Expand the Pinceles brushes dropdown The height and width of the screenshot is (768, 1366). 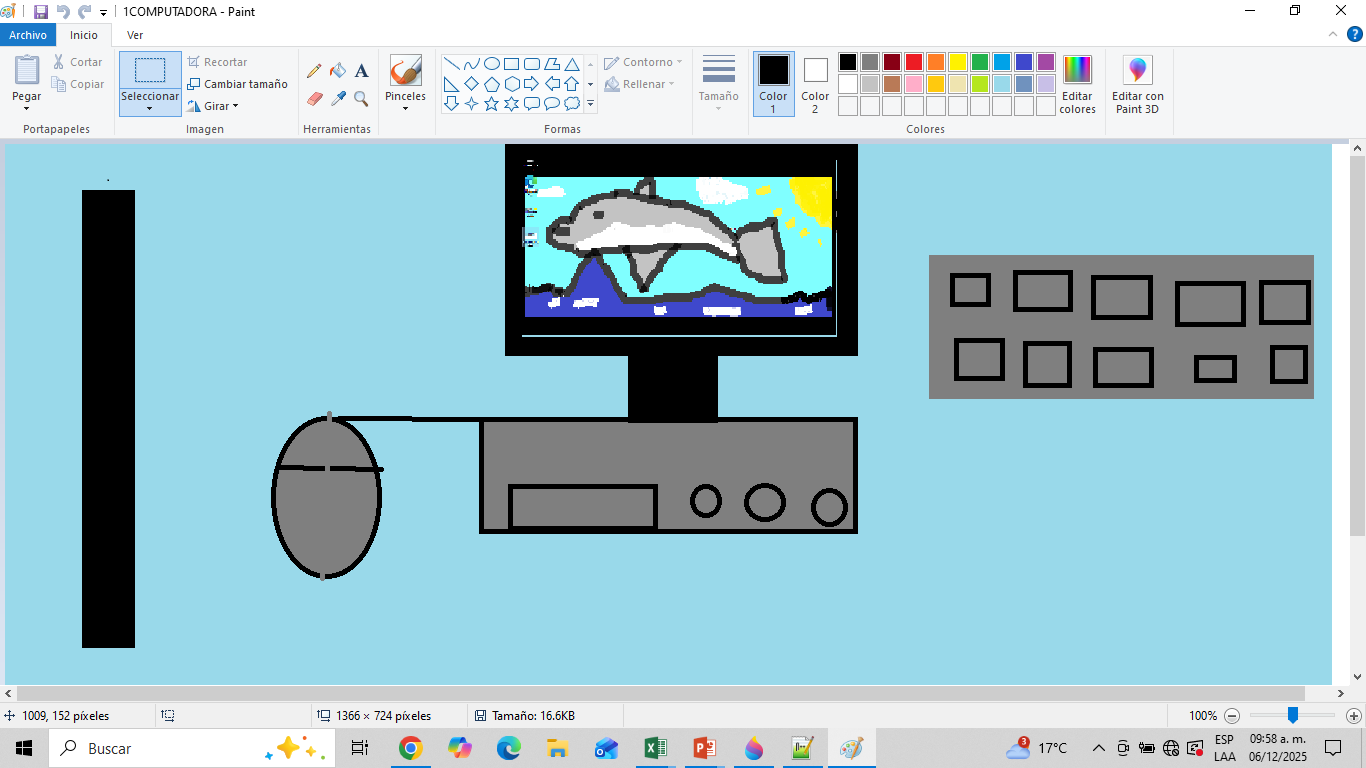pyautogui.click(x=405, y=108)
